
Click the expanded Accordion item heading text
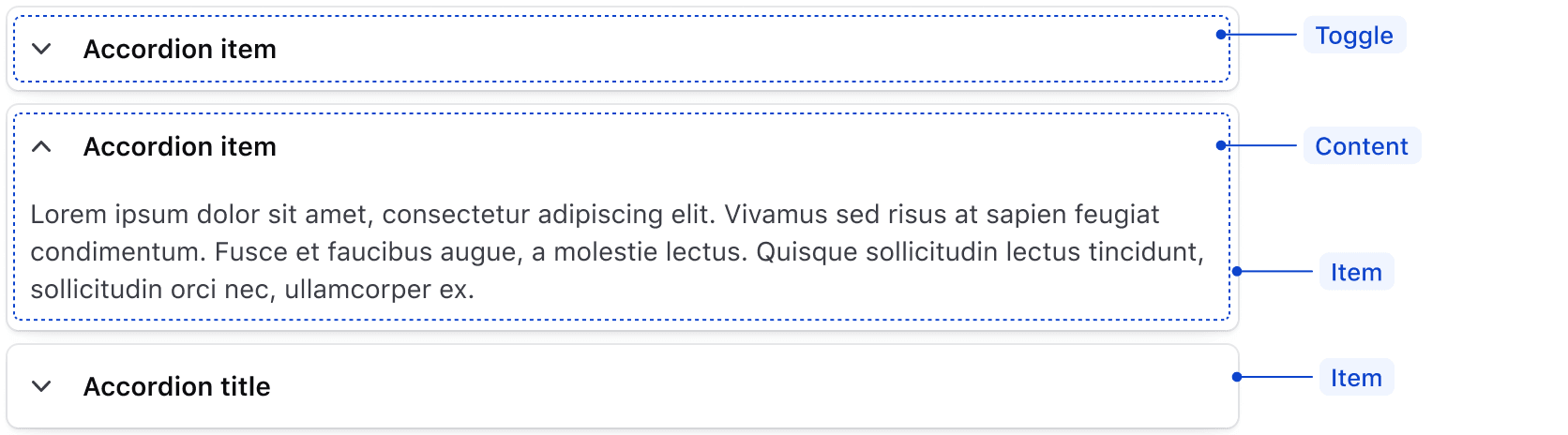click(179, 146)
